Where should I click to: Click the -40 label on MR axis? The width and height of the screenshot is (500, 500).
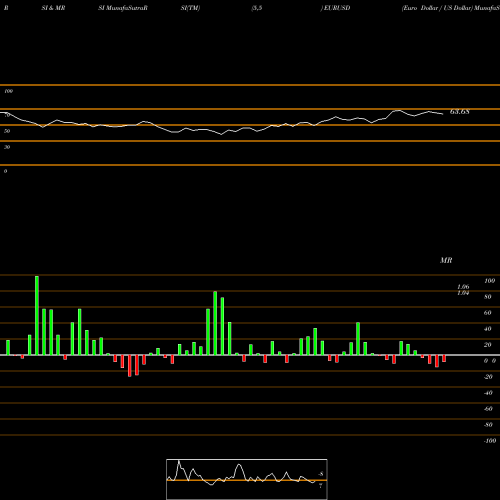click(x=488, y=393)
